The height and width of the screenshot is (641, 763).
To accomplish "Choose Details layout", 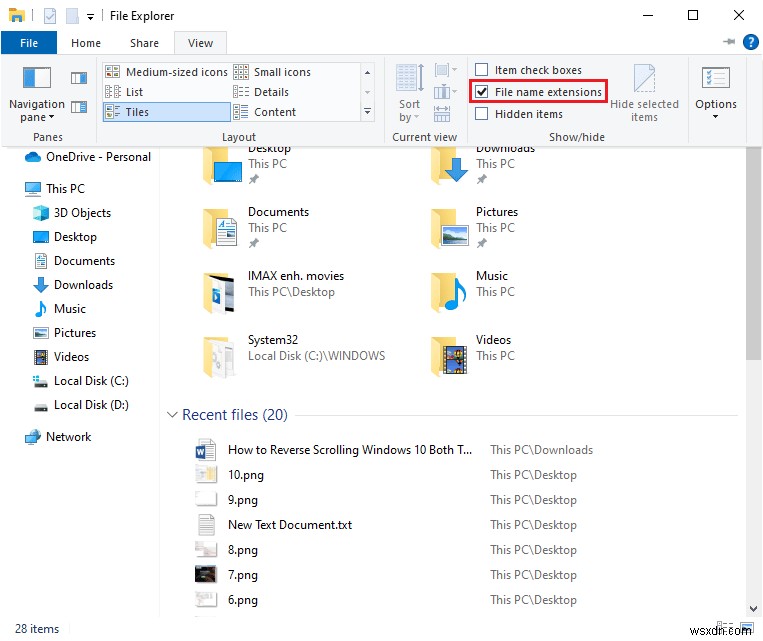I will click(261, 92).
